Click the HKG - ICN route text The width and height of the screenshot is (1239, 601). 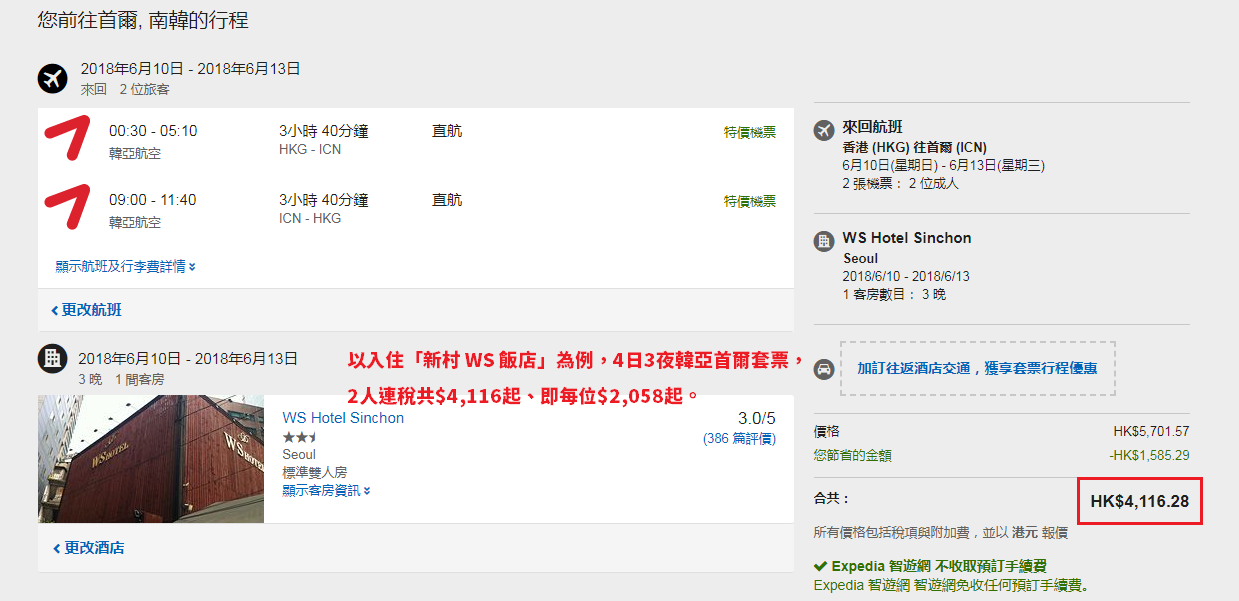[x=310, y=149]
